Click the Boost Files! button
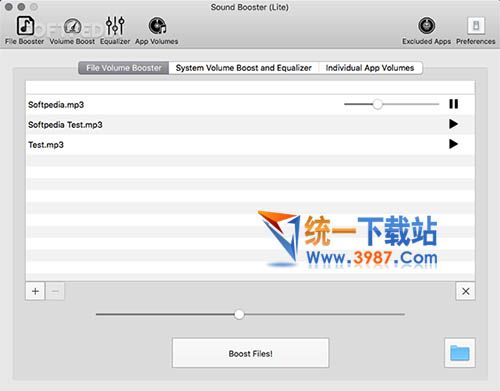The height and width of the screenshot is (391, 500). click(251, 353)
